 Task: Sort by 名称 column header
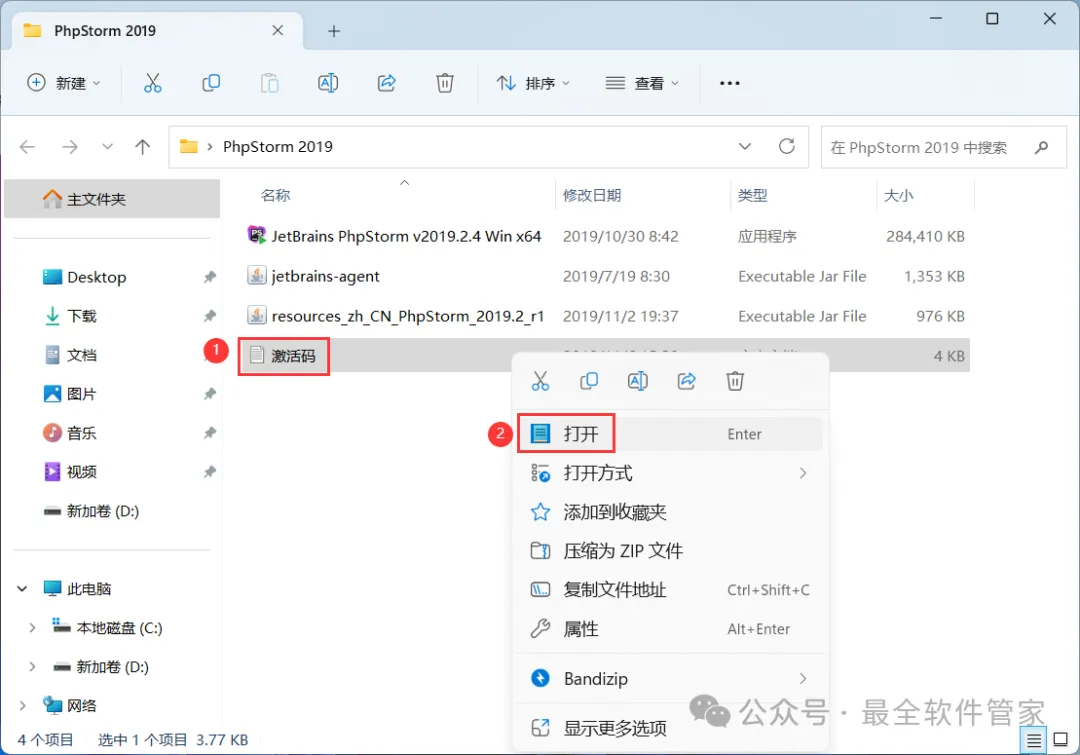pos(276,196)
